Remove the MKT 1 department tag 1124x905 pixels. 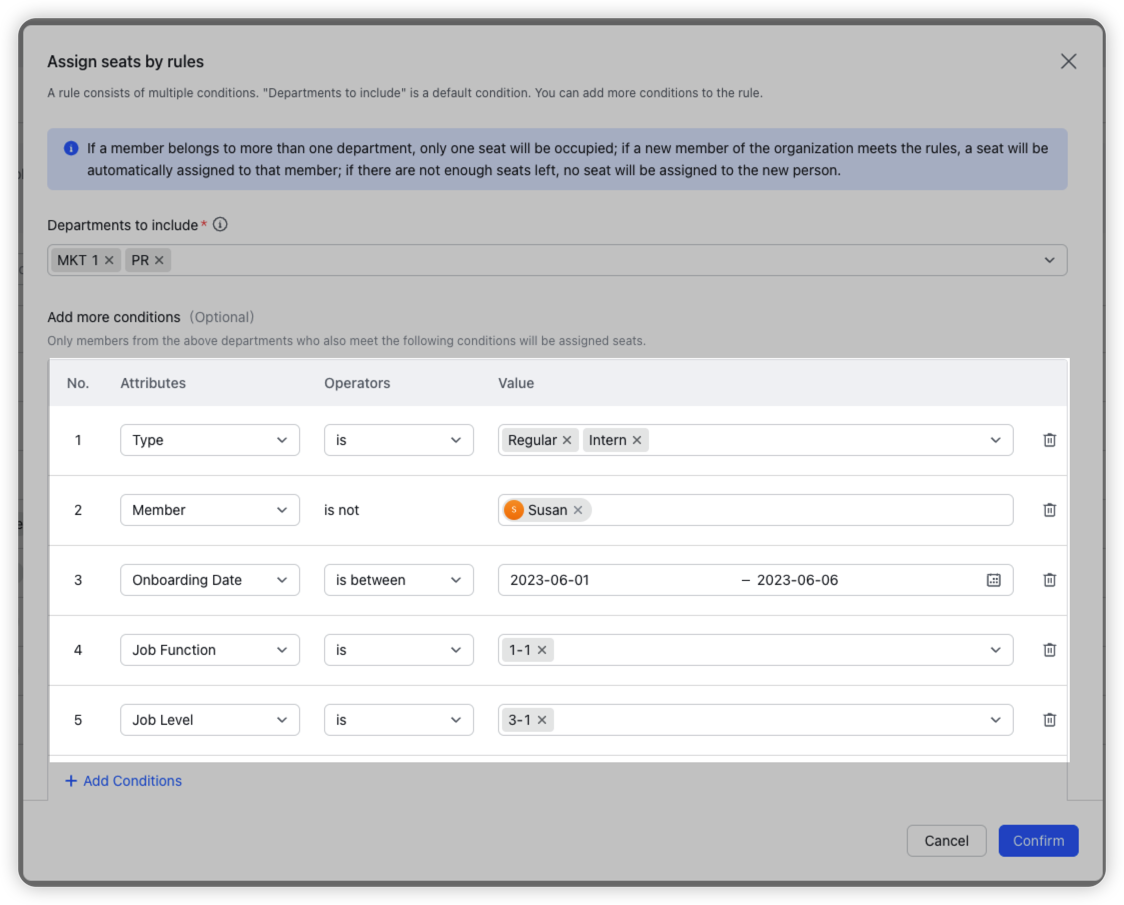[110, 260]
